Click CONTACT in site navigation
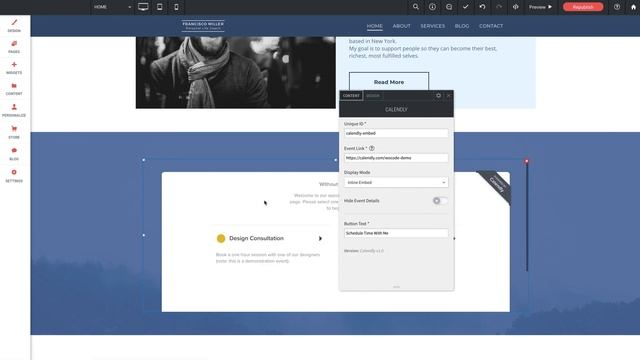The width and height of the screenshot is (640, 360). click(x=491, y=26)
